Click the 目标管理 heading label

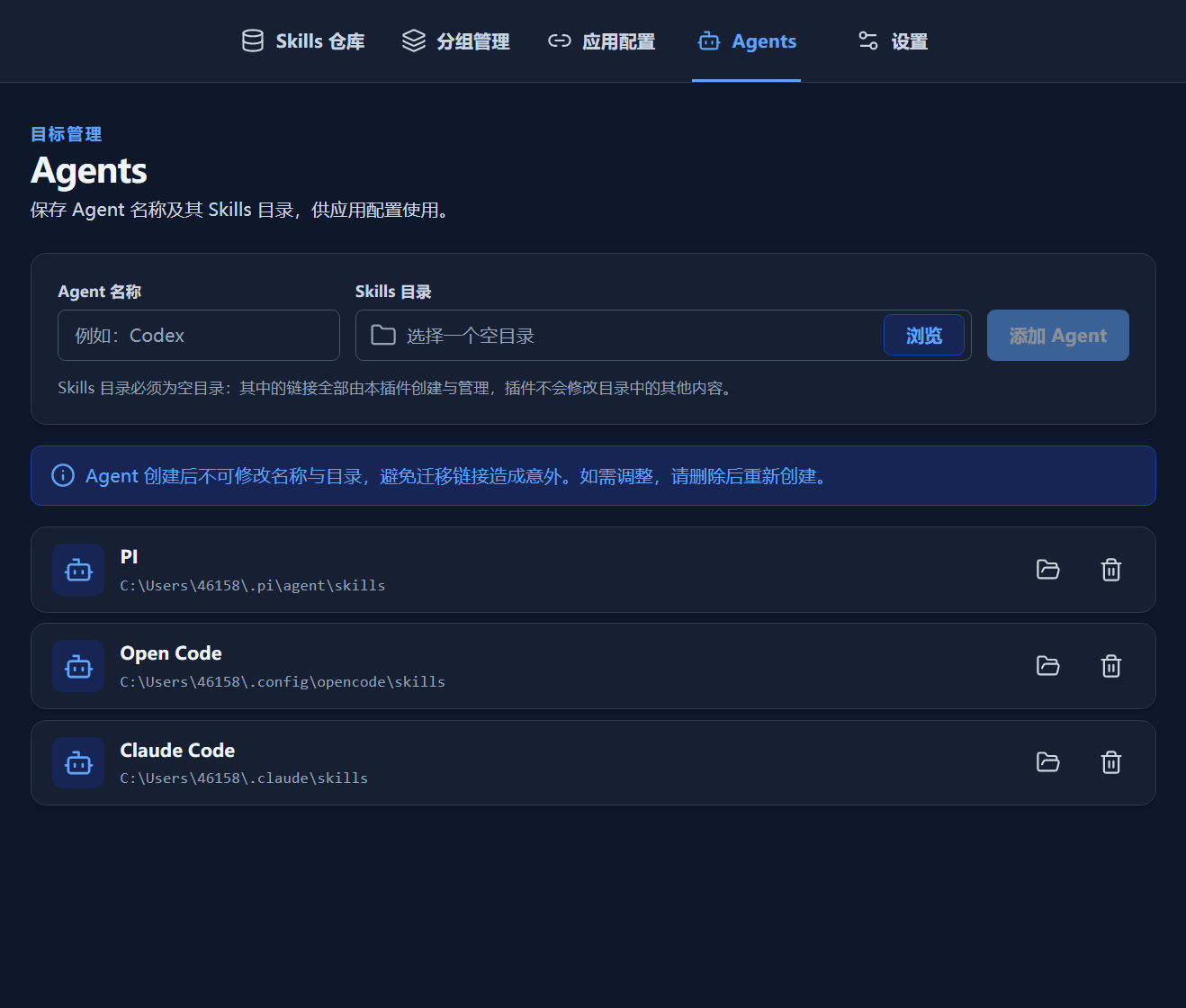[x=67, y=134]
